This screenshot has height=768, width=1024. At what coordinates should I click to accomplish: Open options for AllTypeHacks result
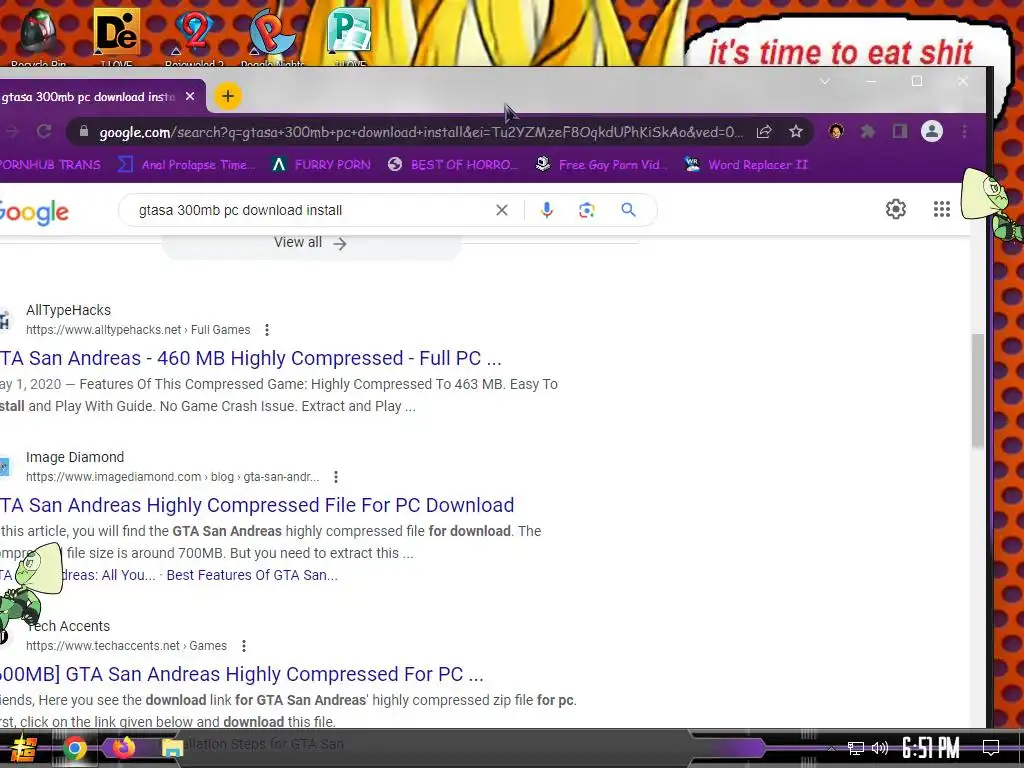point(266,330)
